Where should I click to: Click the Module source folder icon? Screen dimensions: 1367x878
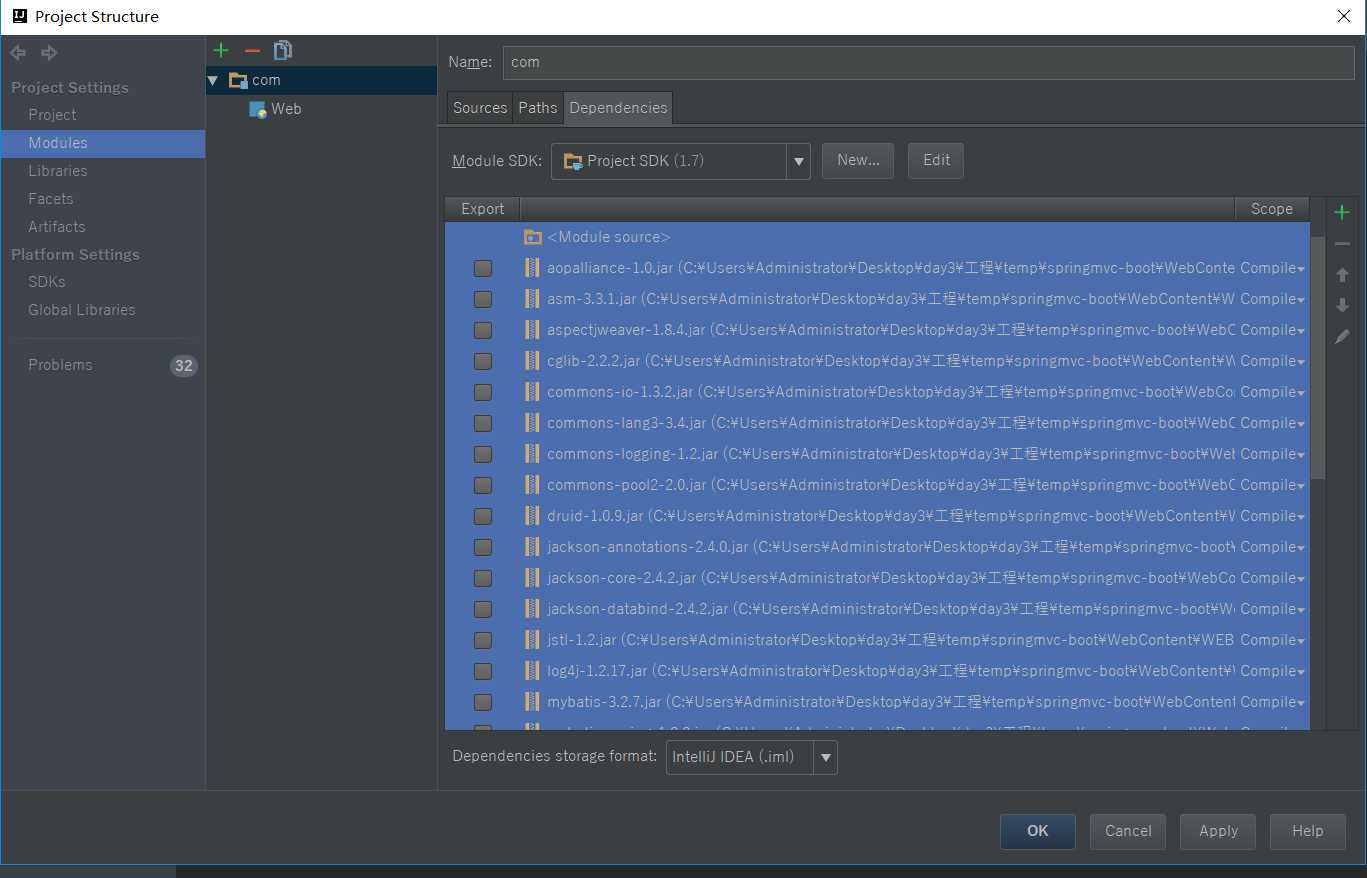[533, 237]
